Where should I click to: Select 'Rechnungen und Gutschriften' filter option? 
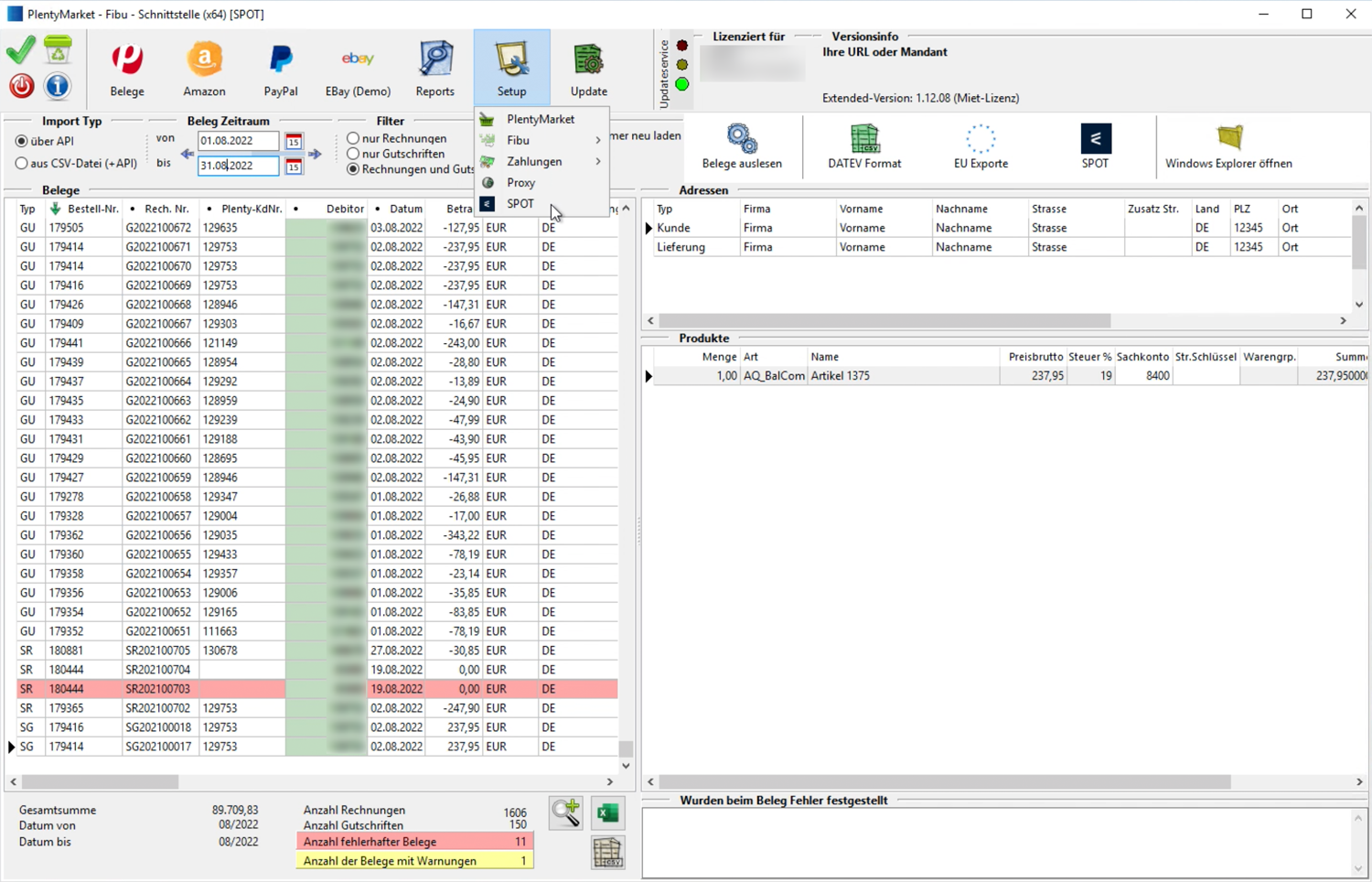click(353, 169)
